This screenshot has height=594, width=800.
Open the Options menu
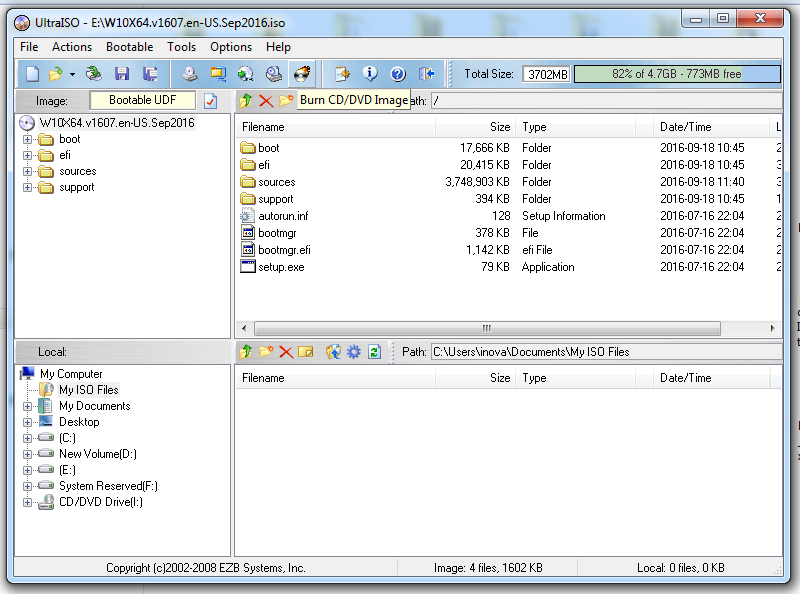(231, 47)
